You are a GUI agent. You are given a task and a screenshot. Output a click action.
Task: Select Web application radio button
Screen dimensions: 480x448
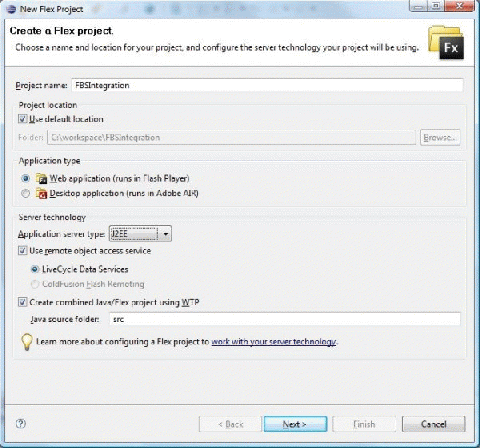click(x=25, y=178)
